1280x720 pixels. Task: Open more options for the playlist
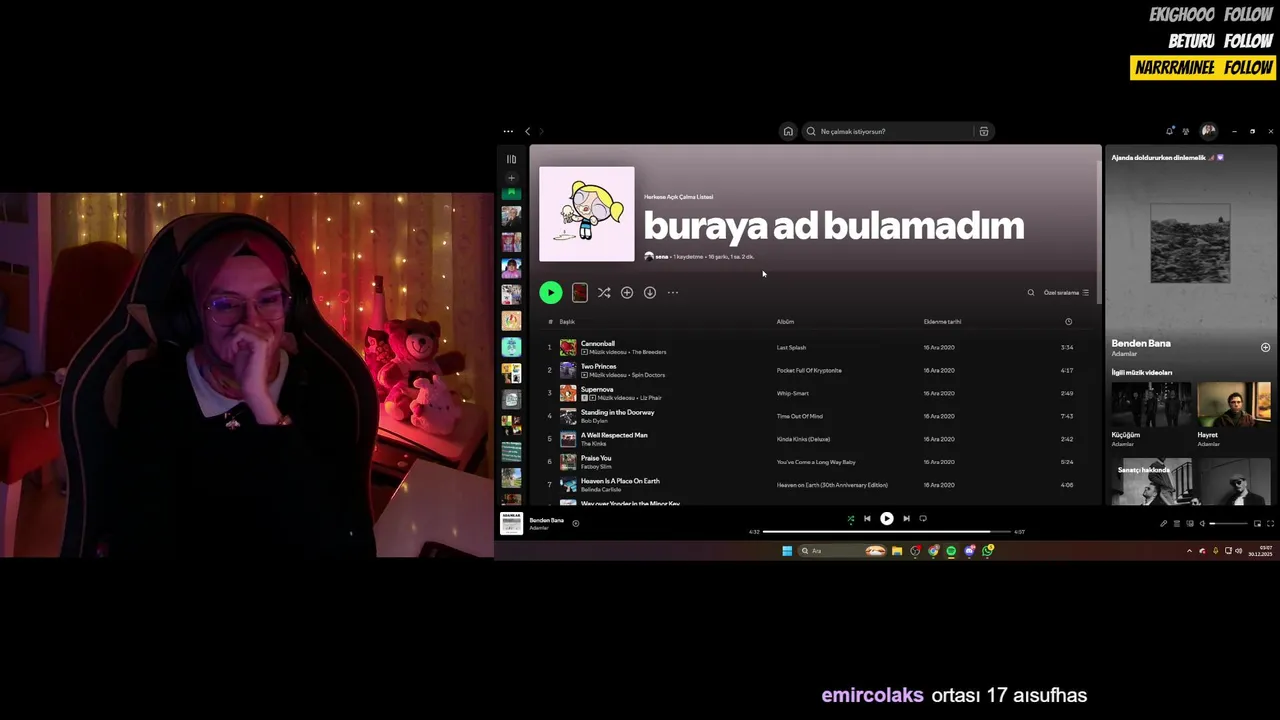[x=673, y=293]
